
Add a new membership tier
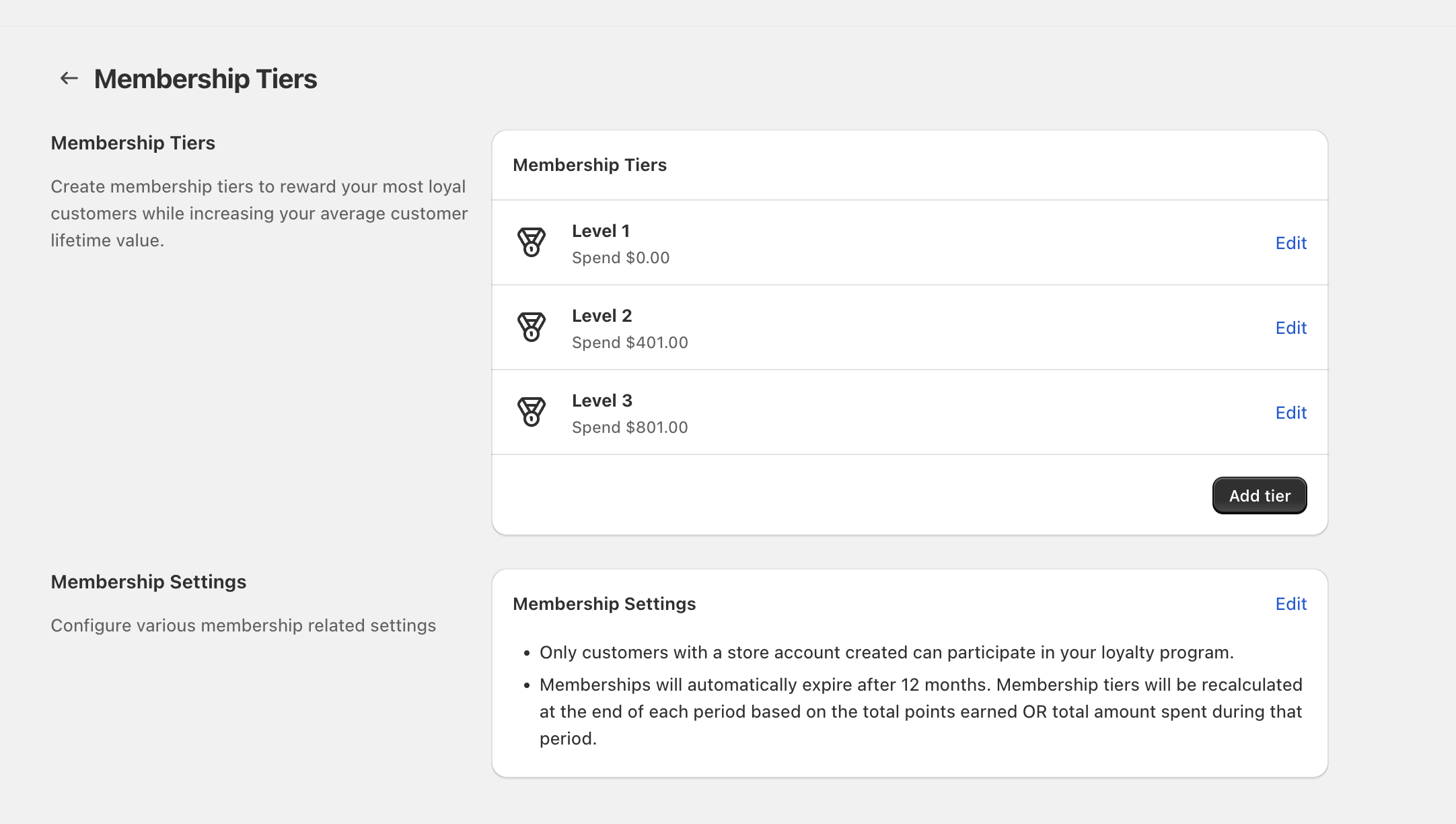pyautogui.click(x=1259, y=495)
